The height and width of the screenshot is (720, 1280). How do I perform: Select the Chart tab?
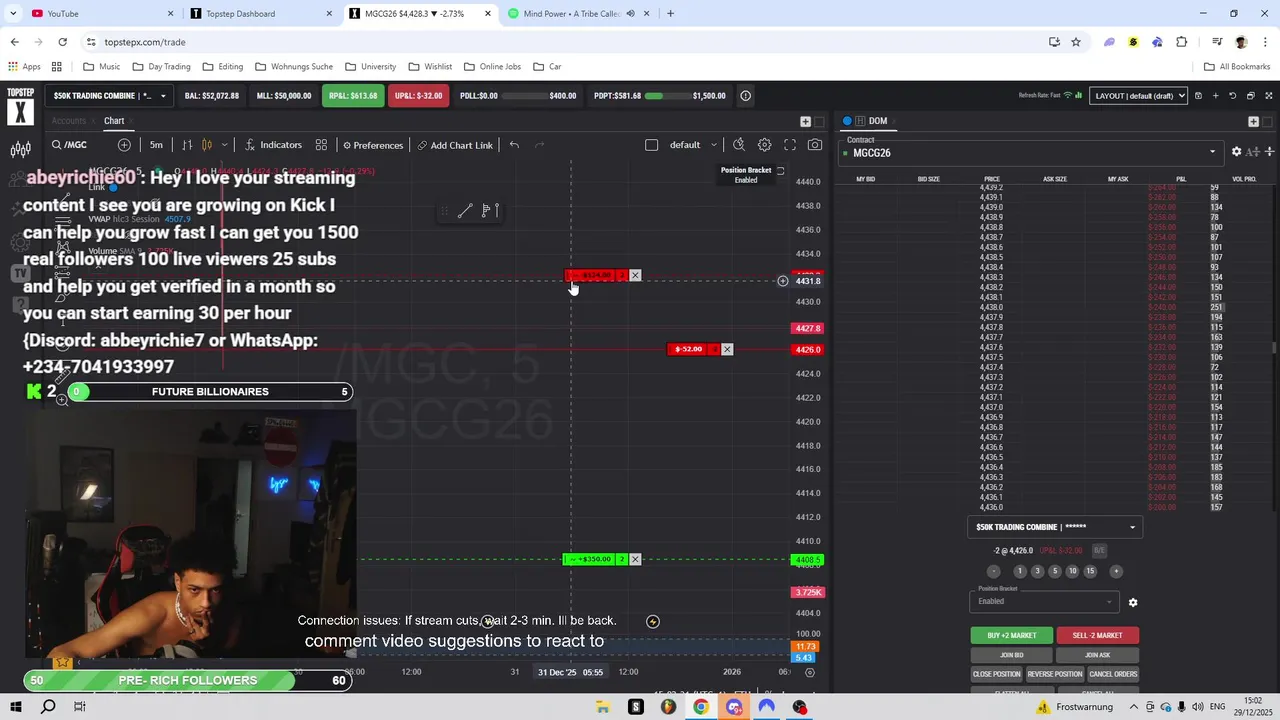[114, 121]
